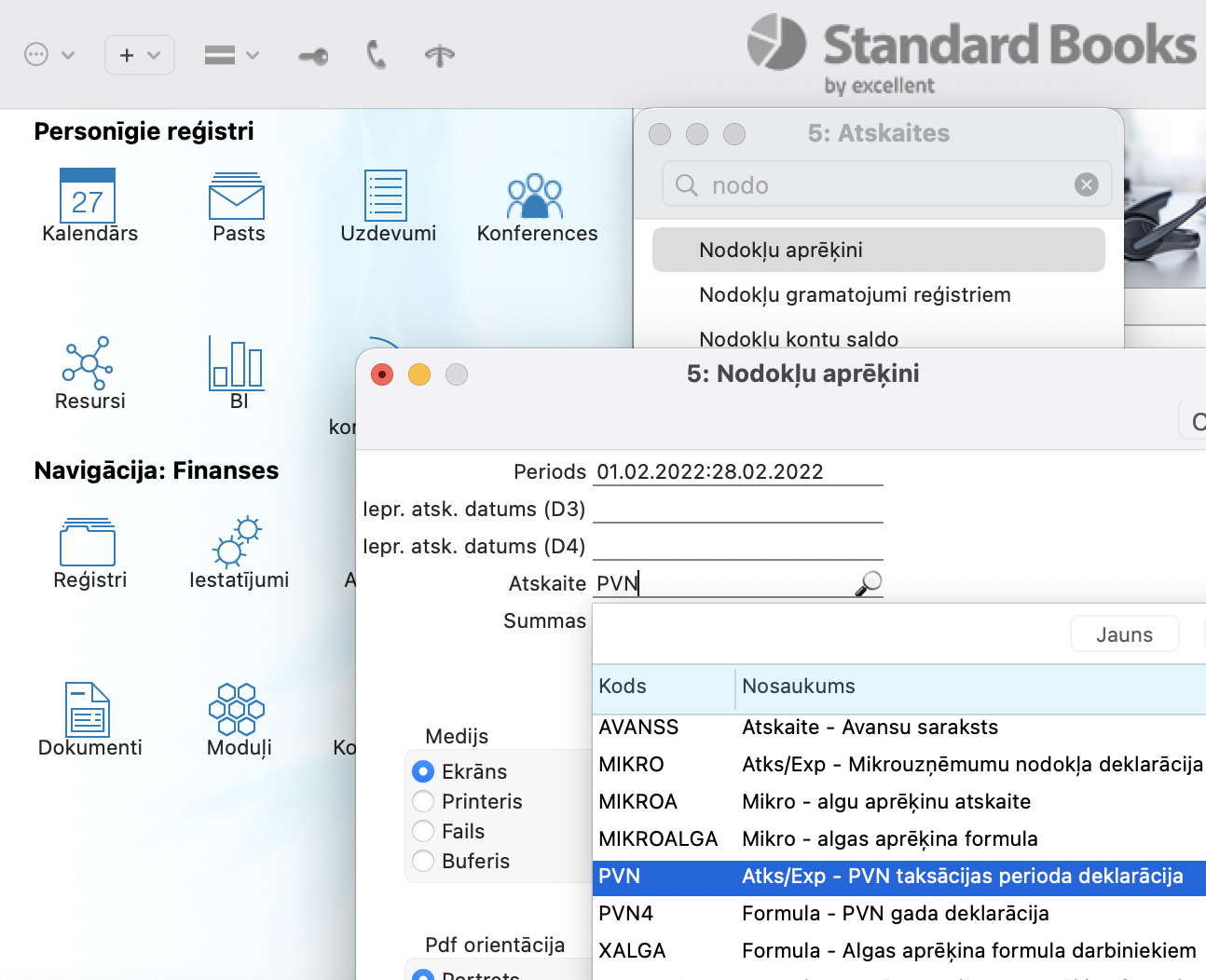Click the magnifier lookup icon in Atskaite field
1206x980 pixels.
click(x=868, y=583)
